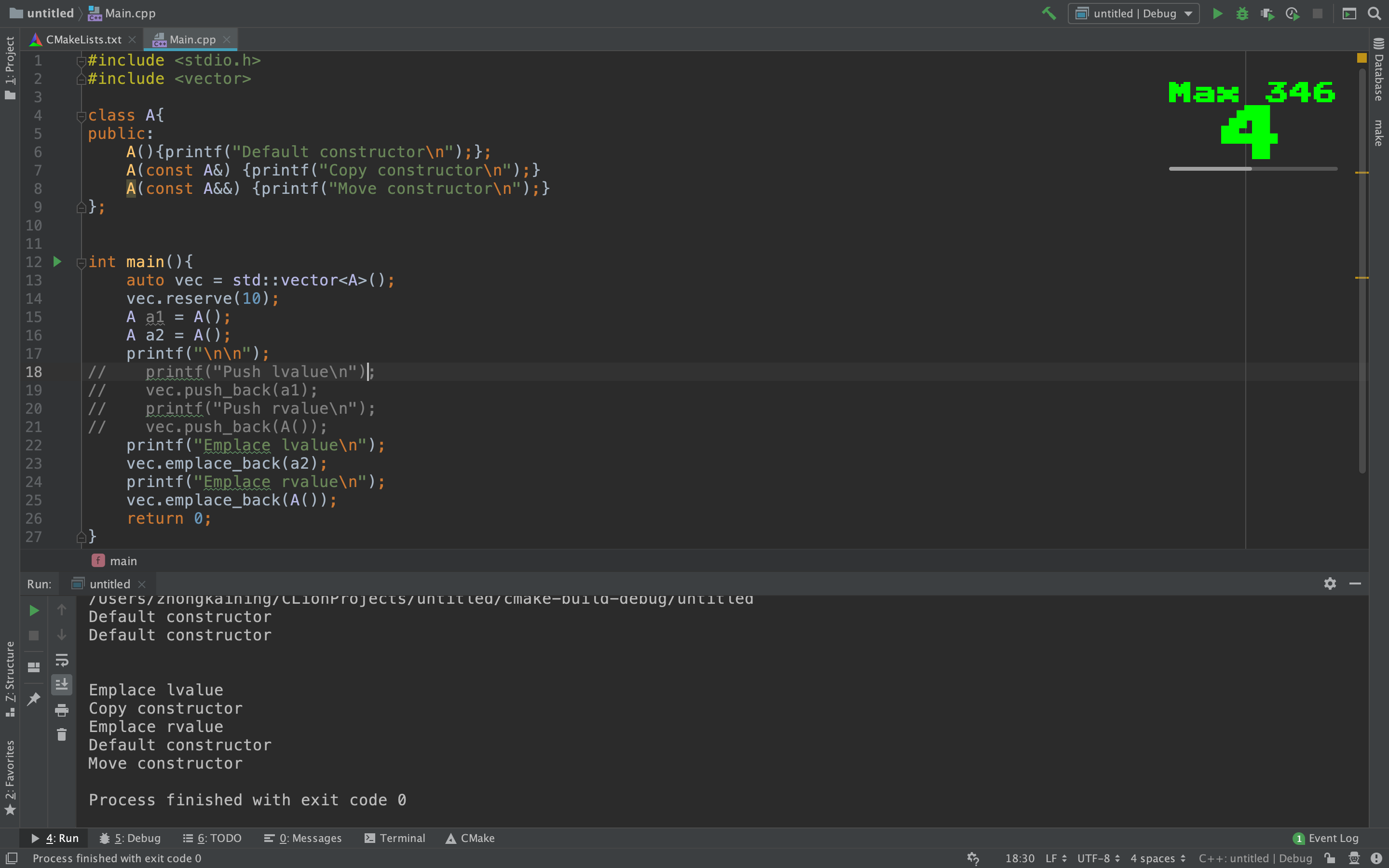
Task: Clear the console with the trash icon
Action: point(61,735)
